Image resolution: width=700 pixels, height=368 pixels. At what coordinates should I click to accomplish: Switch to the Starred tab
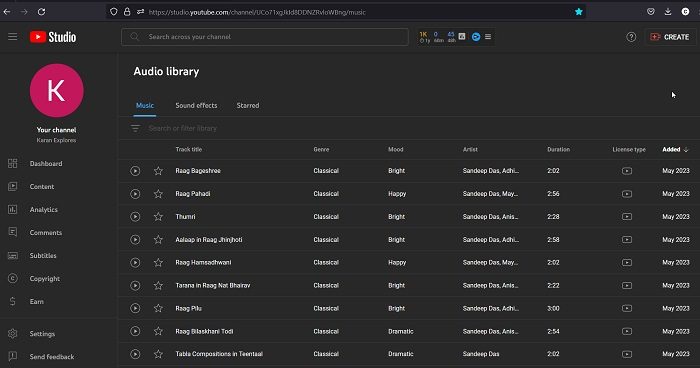pos(248,105)
